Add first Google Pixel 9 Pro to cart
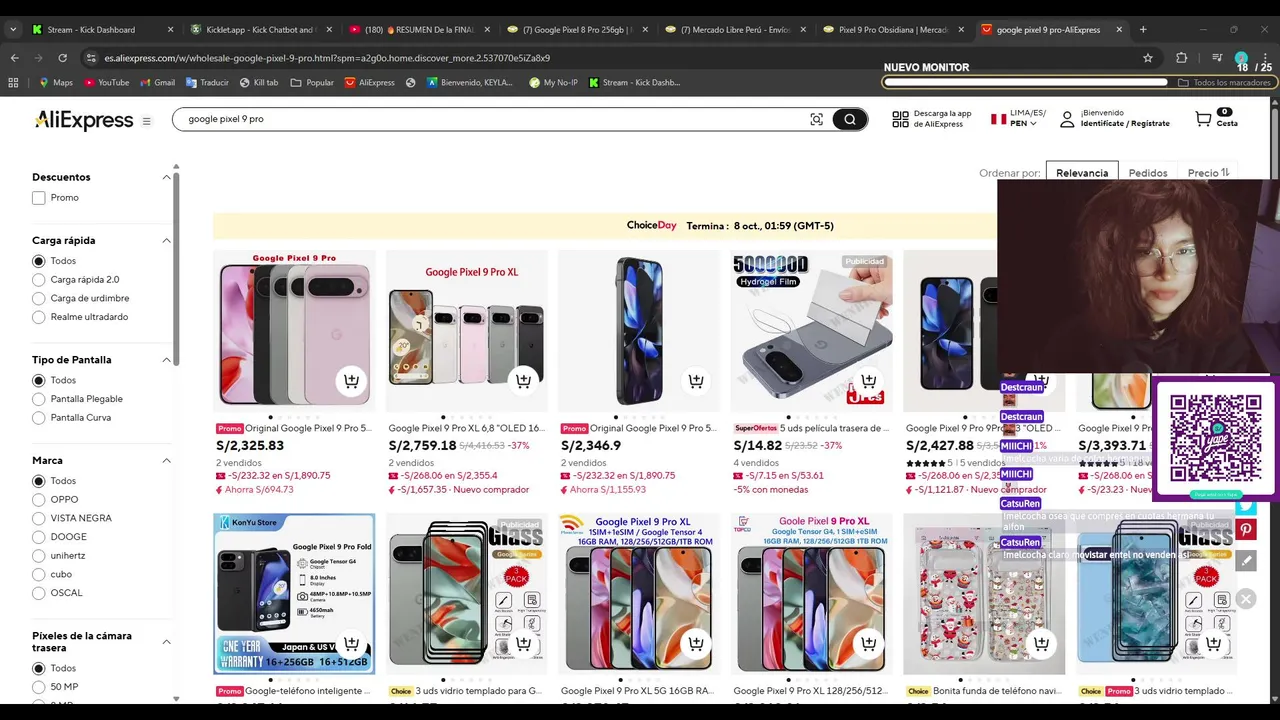Viewport: 1280px width, 720px height. (x=351, y=380)
